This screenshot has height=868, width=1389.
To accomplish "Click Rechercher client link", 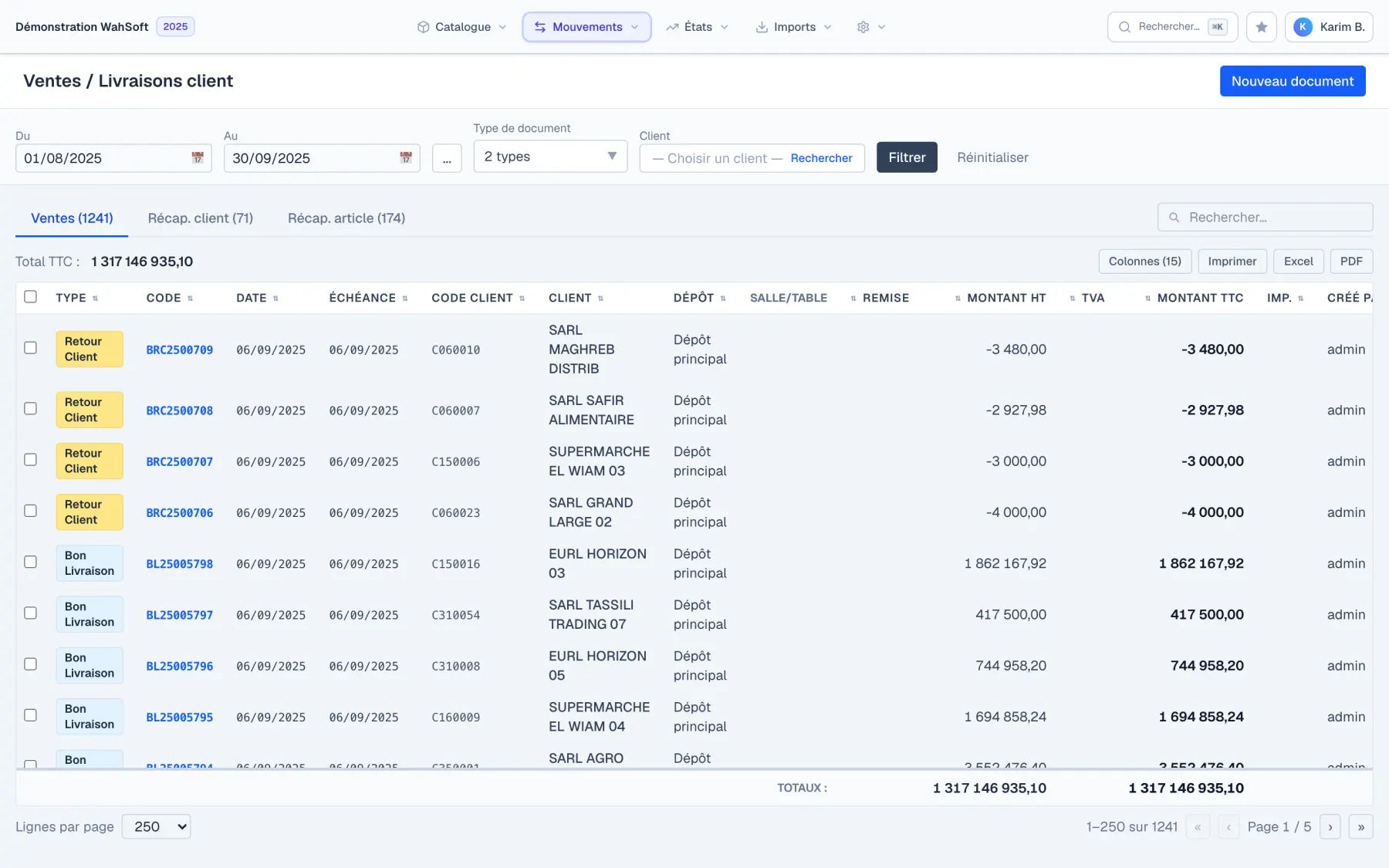I will coord(821,158).
